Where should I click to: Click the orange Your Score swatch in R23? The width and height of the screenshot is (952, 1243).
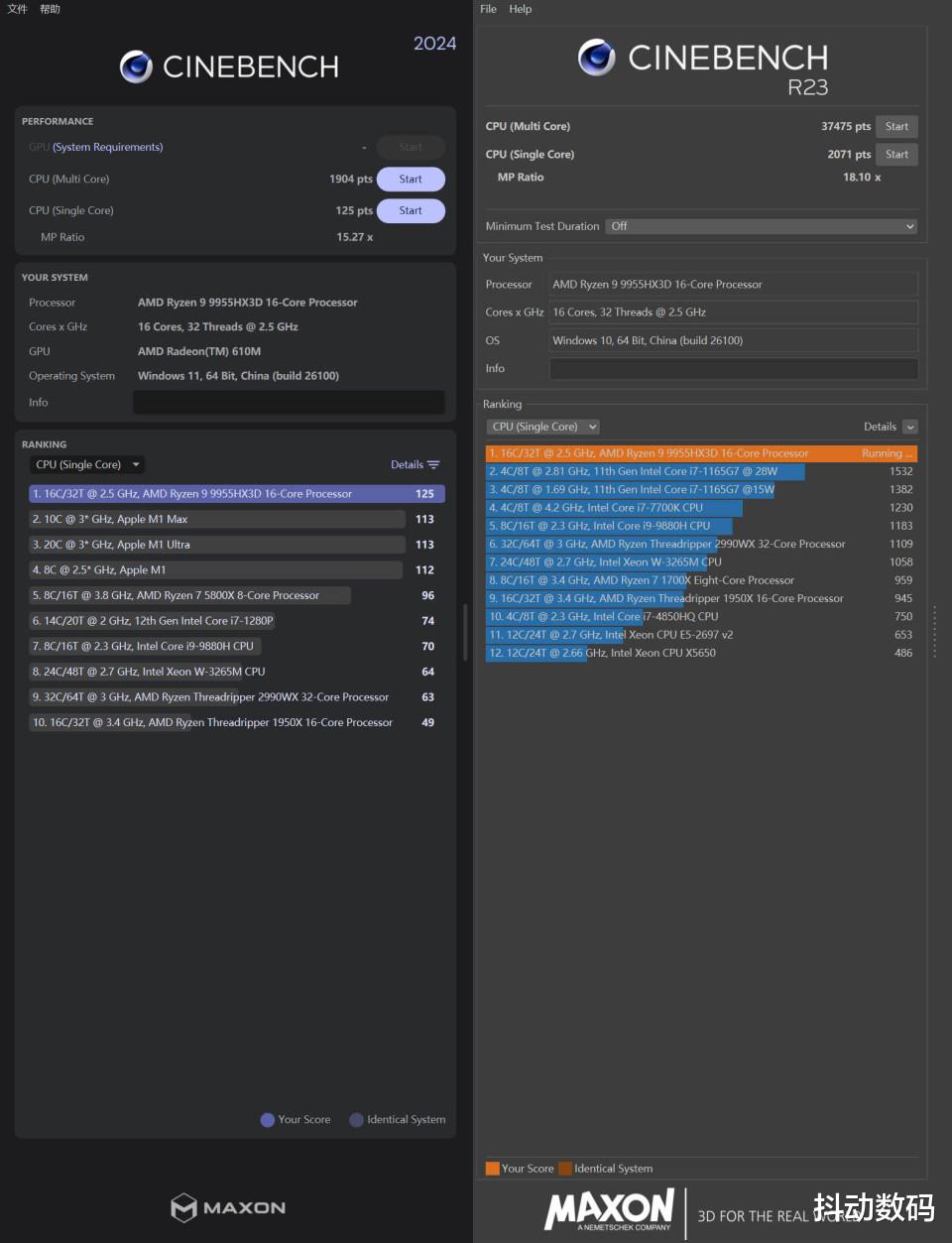492,1169
